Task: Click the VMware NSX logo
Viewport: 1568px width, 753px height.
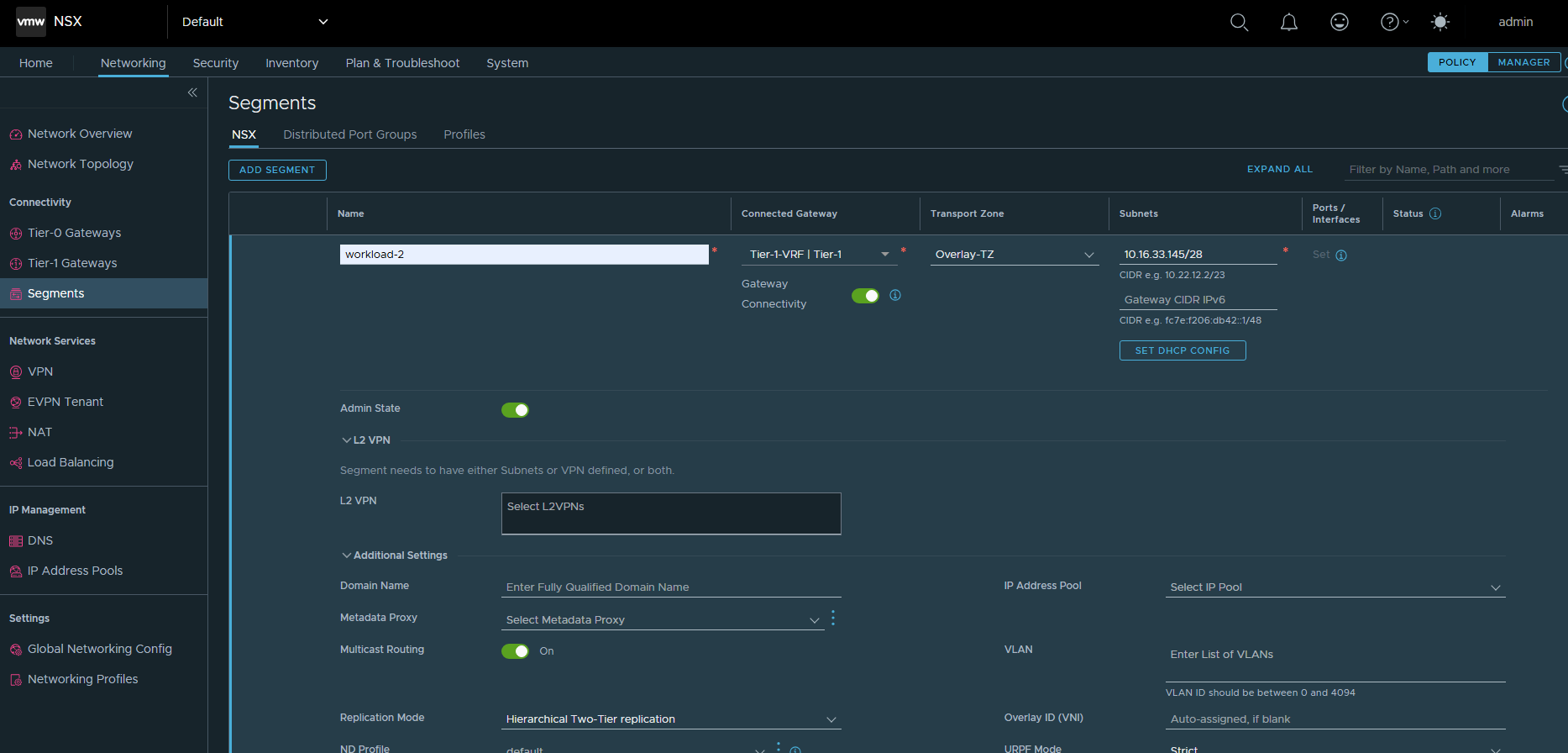Action: pyautogui.click(x=31, y=22)
